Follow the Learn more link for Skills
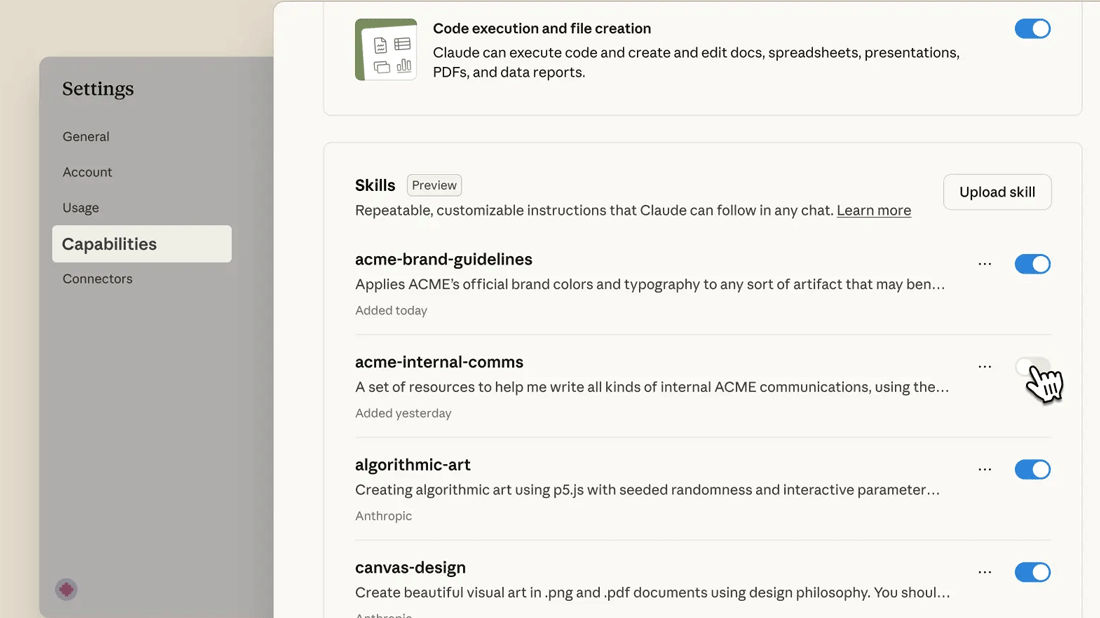Viewport: 1100px width, 618px height. coord(873,211)
